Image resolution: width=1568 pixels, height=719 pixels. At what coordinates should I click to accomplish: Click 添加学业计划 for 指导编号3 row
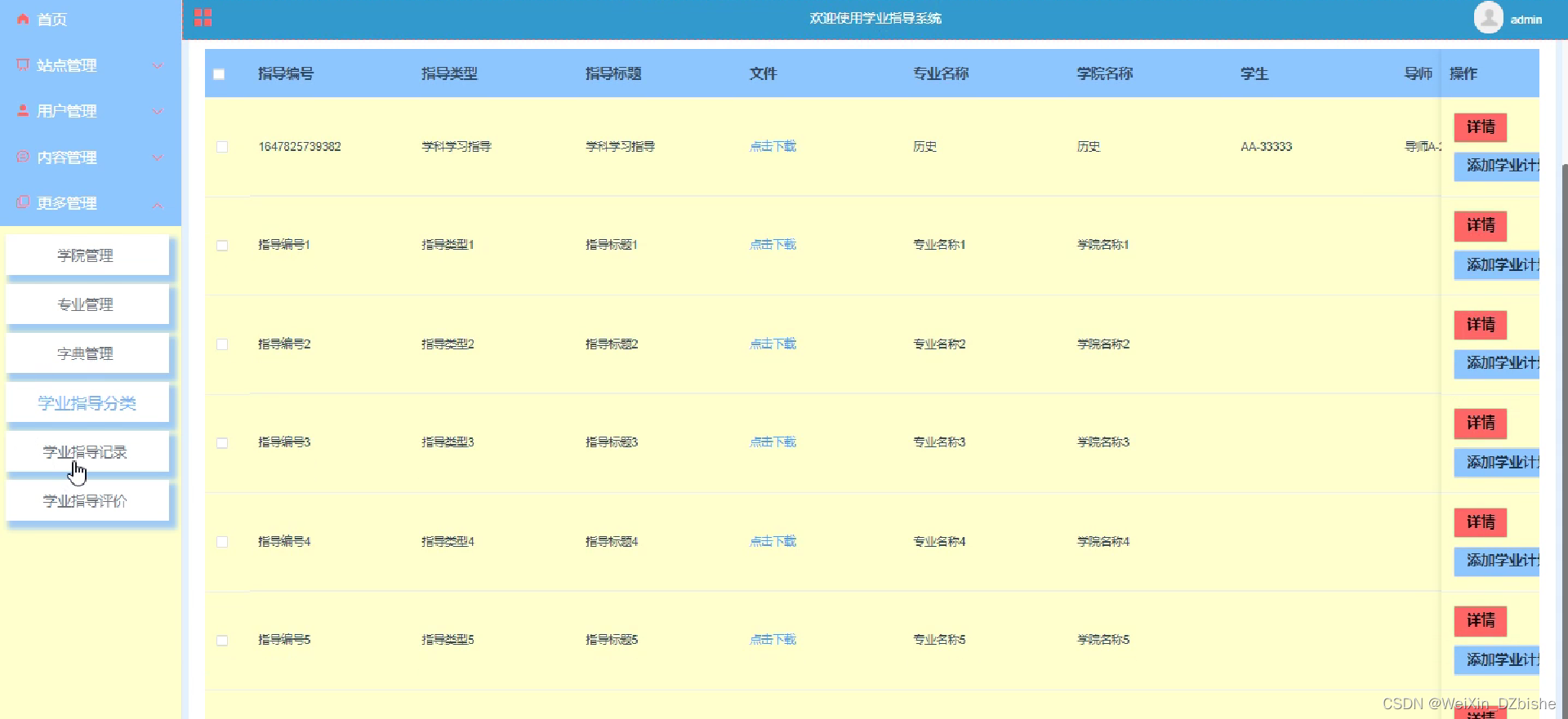tap(1497, 462)
